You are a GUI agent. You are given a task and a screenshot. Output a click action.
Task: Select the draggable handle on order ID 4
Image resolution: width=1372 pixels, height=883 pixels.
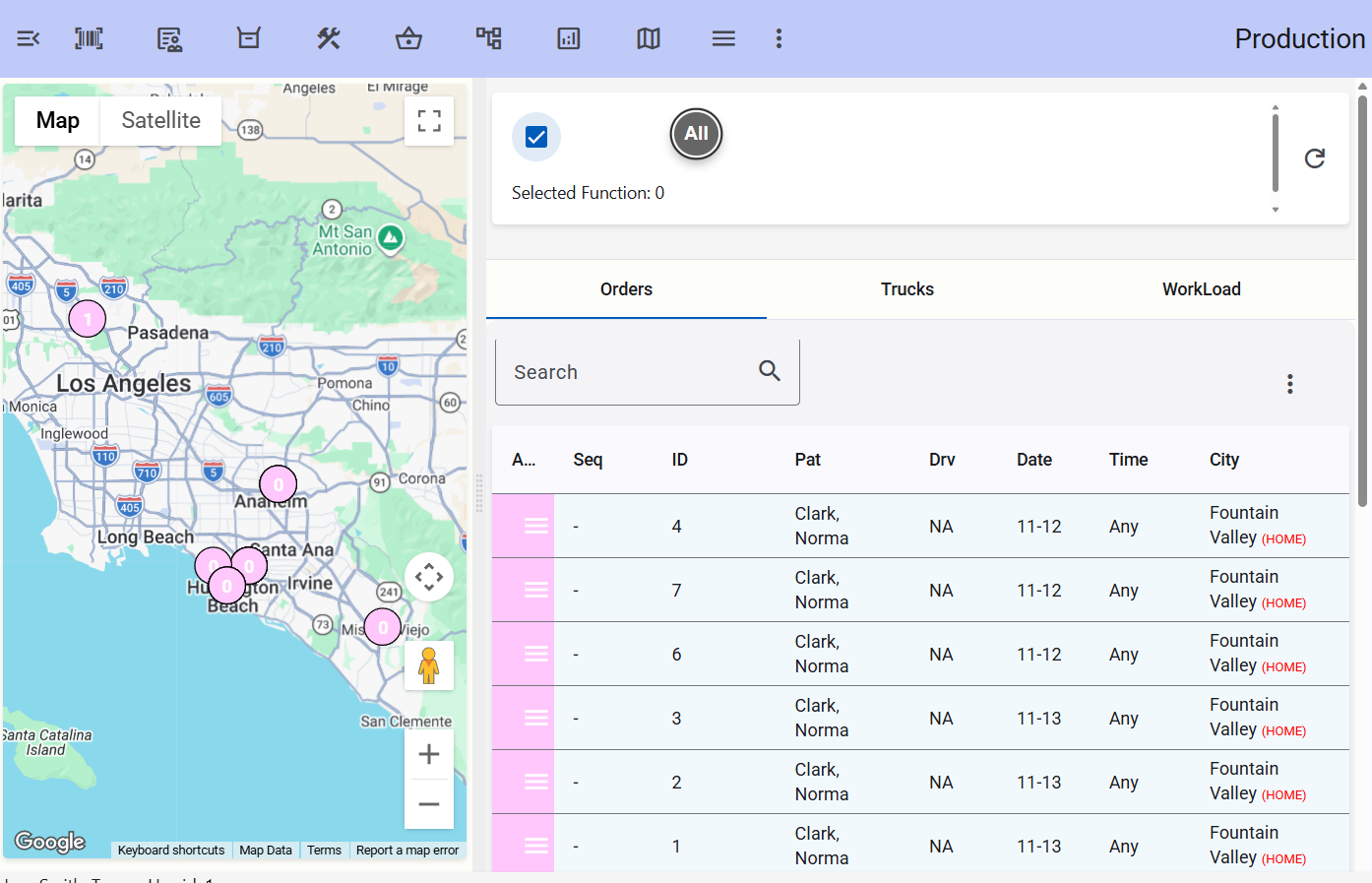pyautogui.click(x=536, y=526)
